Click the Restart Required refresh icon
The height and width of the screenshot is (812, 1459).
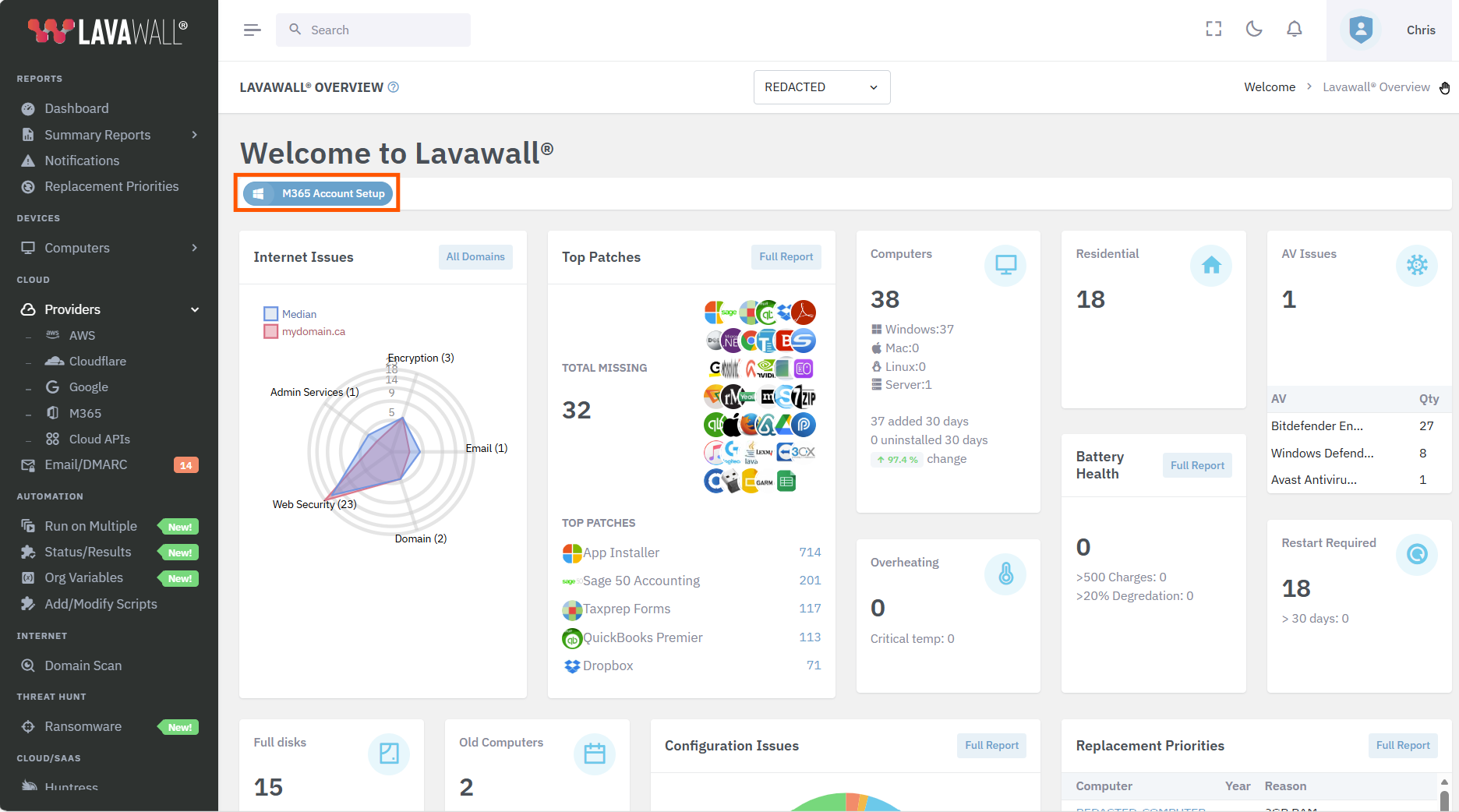click(1416, 554)
